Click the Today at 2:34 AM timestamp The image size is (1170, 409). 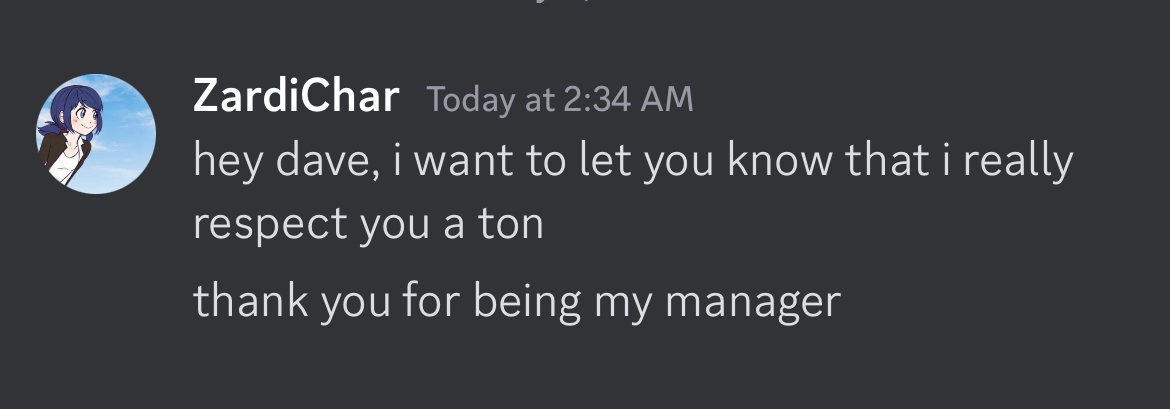coord(559,99)
